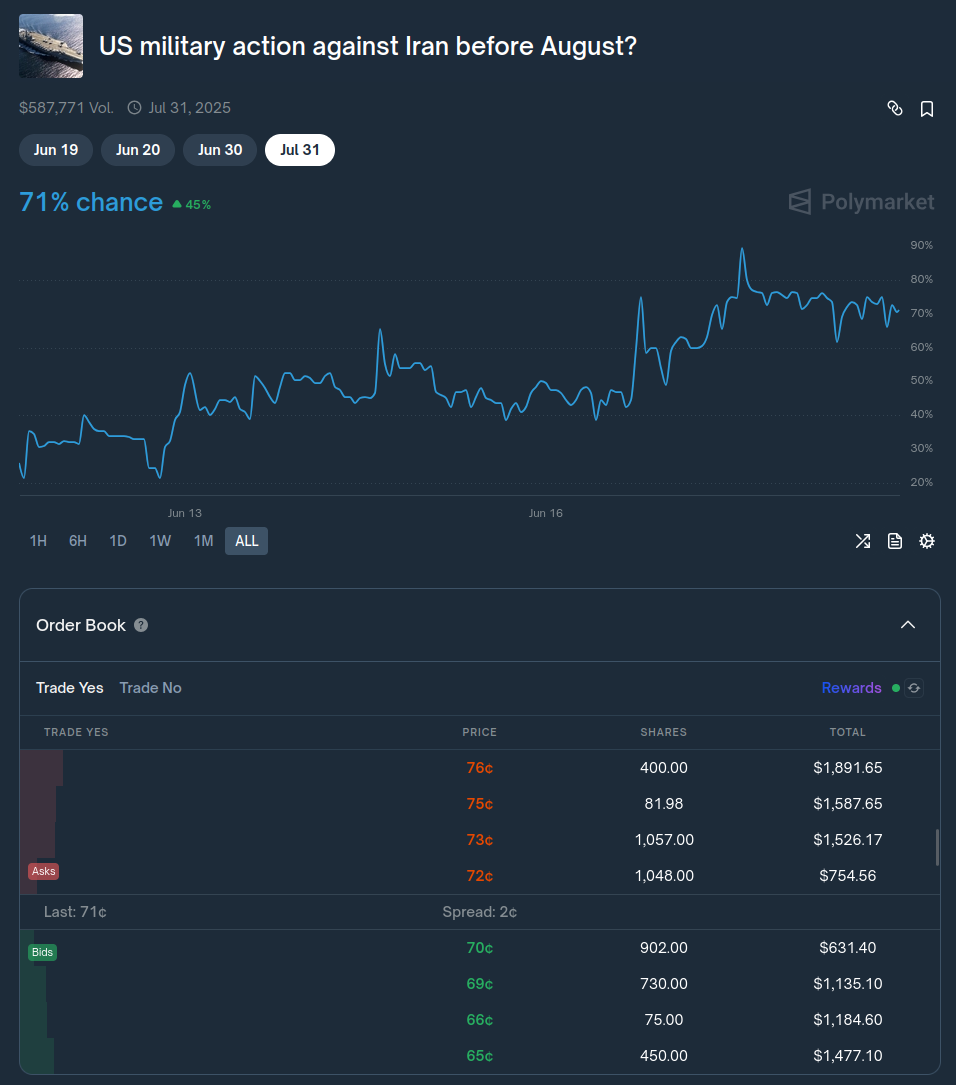Click the clock icon beside Jul 31, 2025

134,108
